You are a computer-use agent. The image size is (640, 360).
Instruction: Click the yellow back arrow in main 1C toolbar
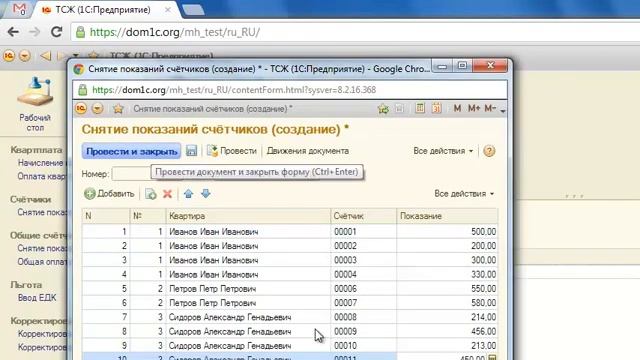click(x=45, y=56)
